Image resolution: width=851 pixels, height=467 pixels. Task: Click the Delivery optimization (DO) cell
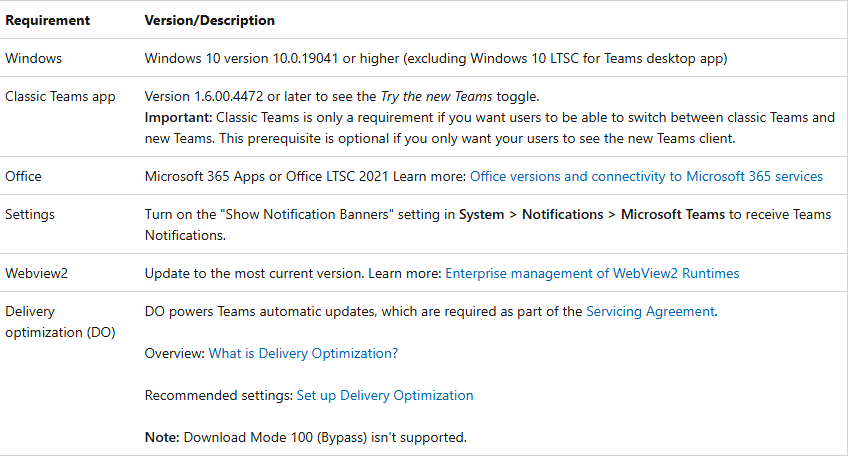click(x=60, y=321)
